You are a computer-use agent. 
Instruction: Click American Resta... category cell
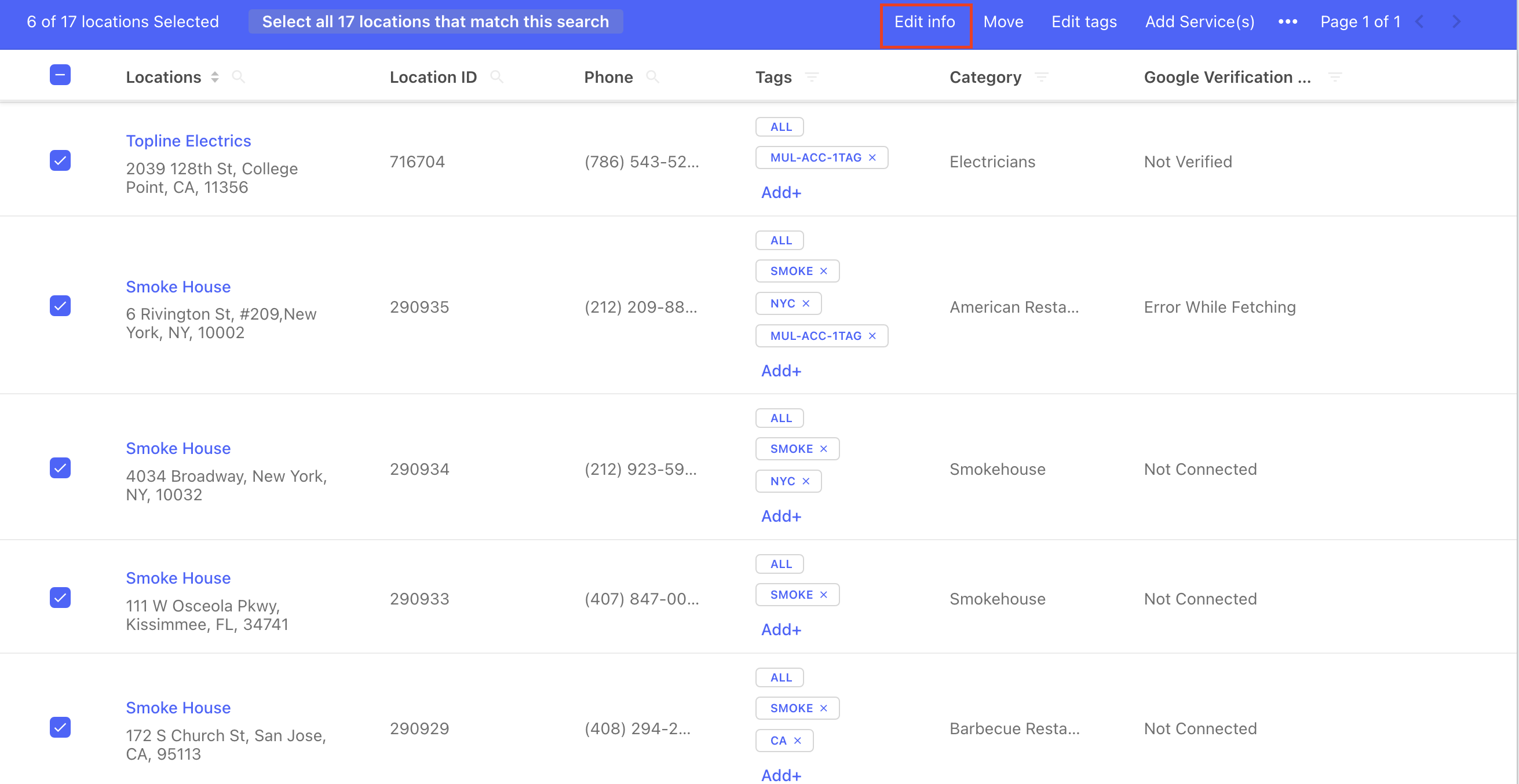click(1014, 307)
